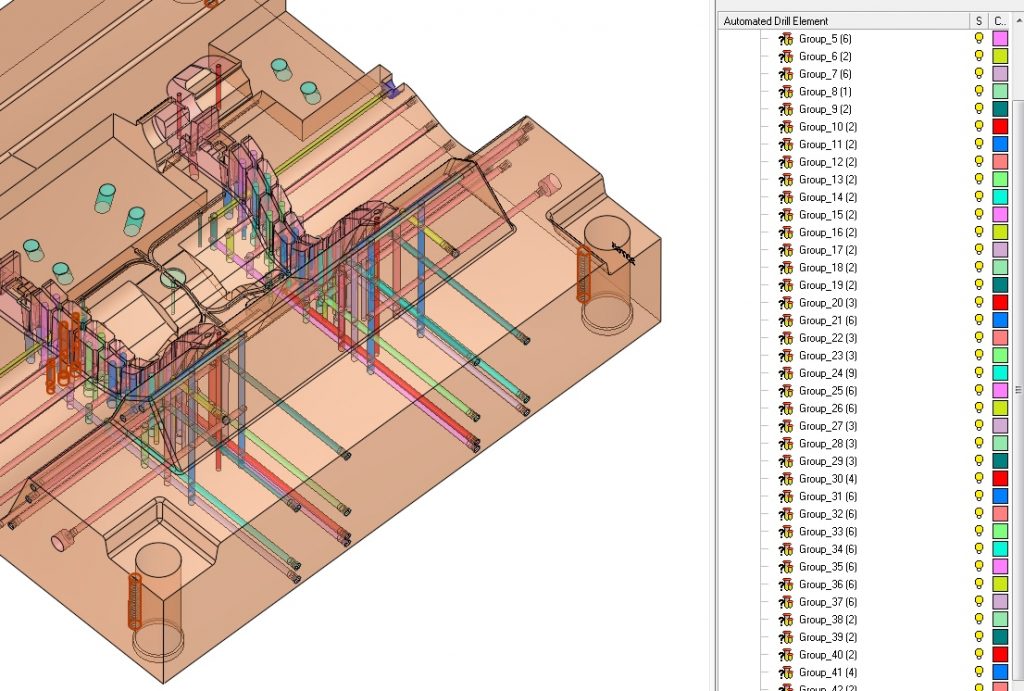Open the red color swatch for Group_10
This screenshot has width=1024, height=691.
1000,127
